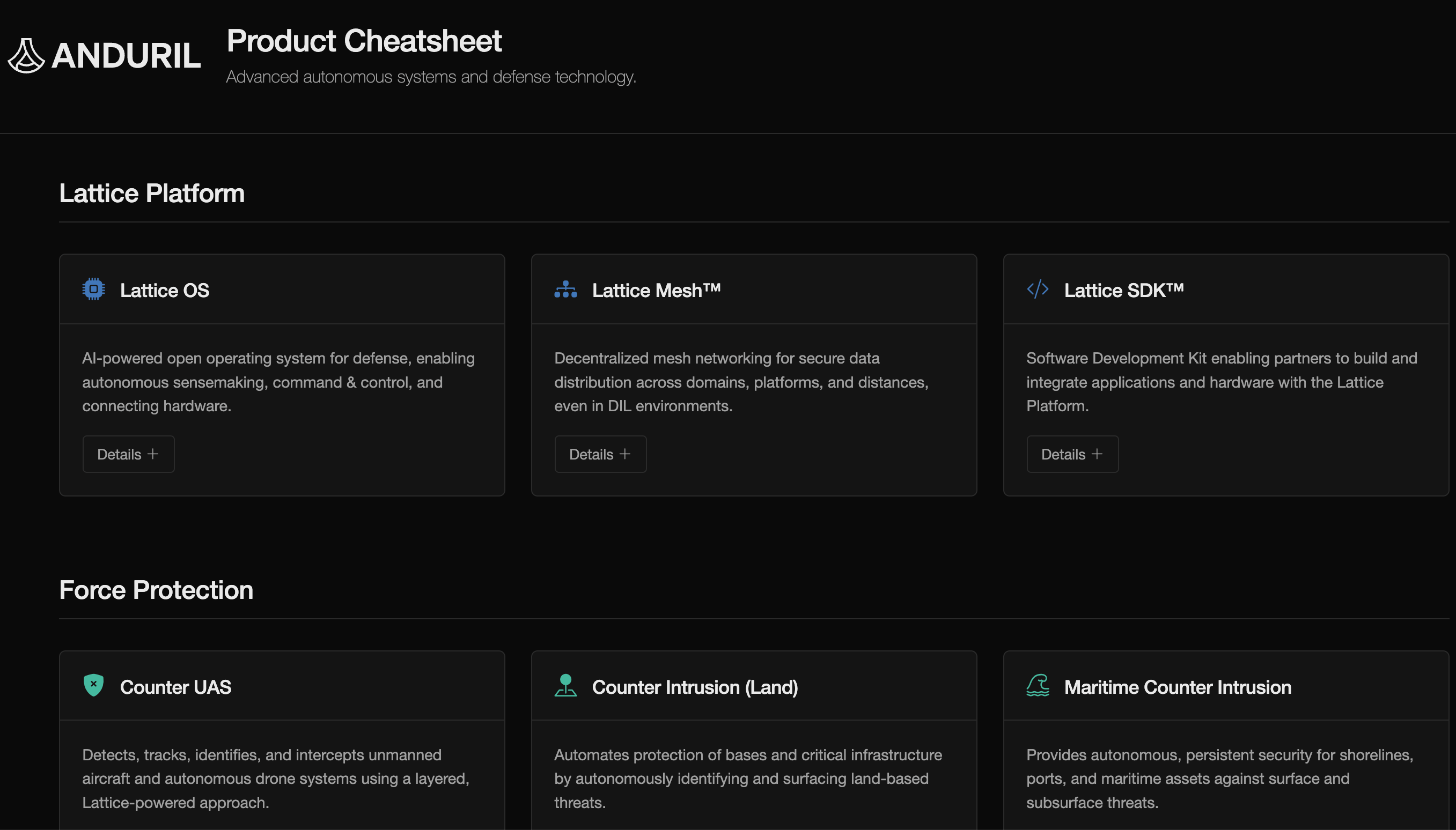The height and width of the screenshot is (830, 1456).
Task: Click the ANDURIL wordmark text
Action: (126, 56)
